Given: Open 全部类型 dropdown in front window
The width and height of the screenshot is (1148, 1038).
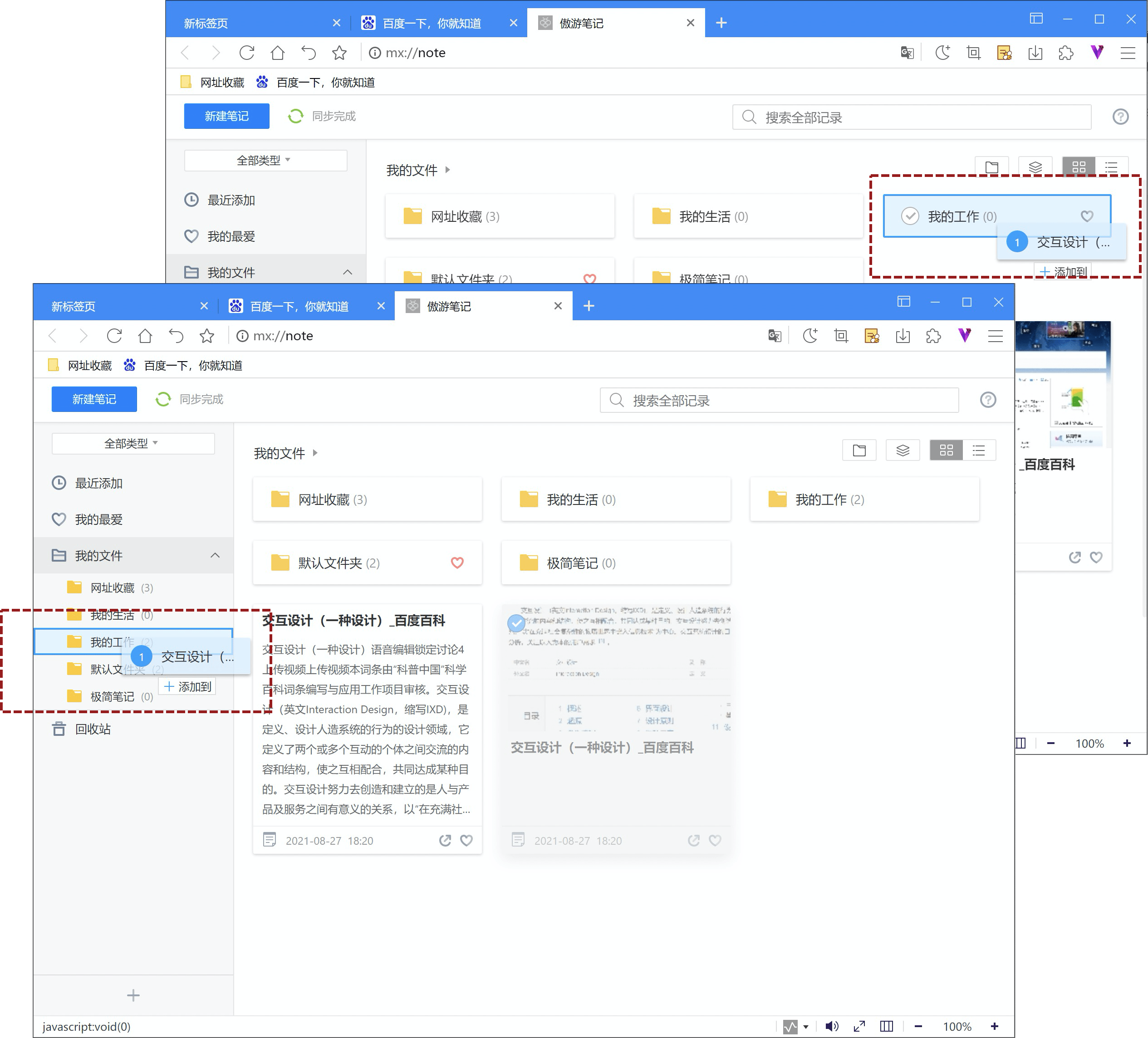Looking at the screenshot, I should (132, 443).
